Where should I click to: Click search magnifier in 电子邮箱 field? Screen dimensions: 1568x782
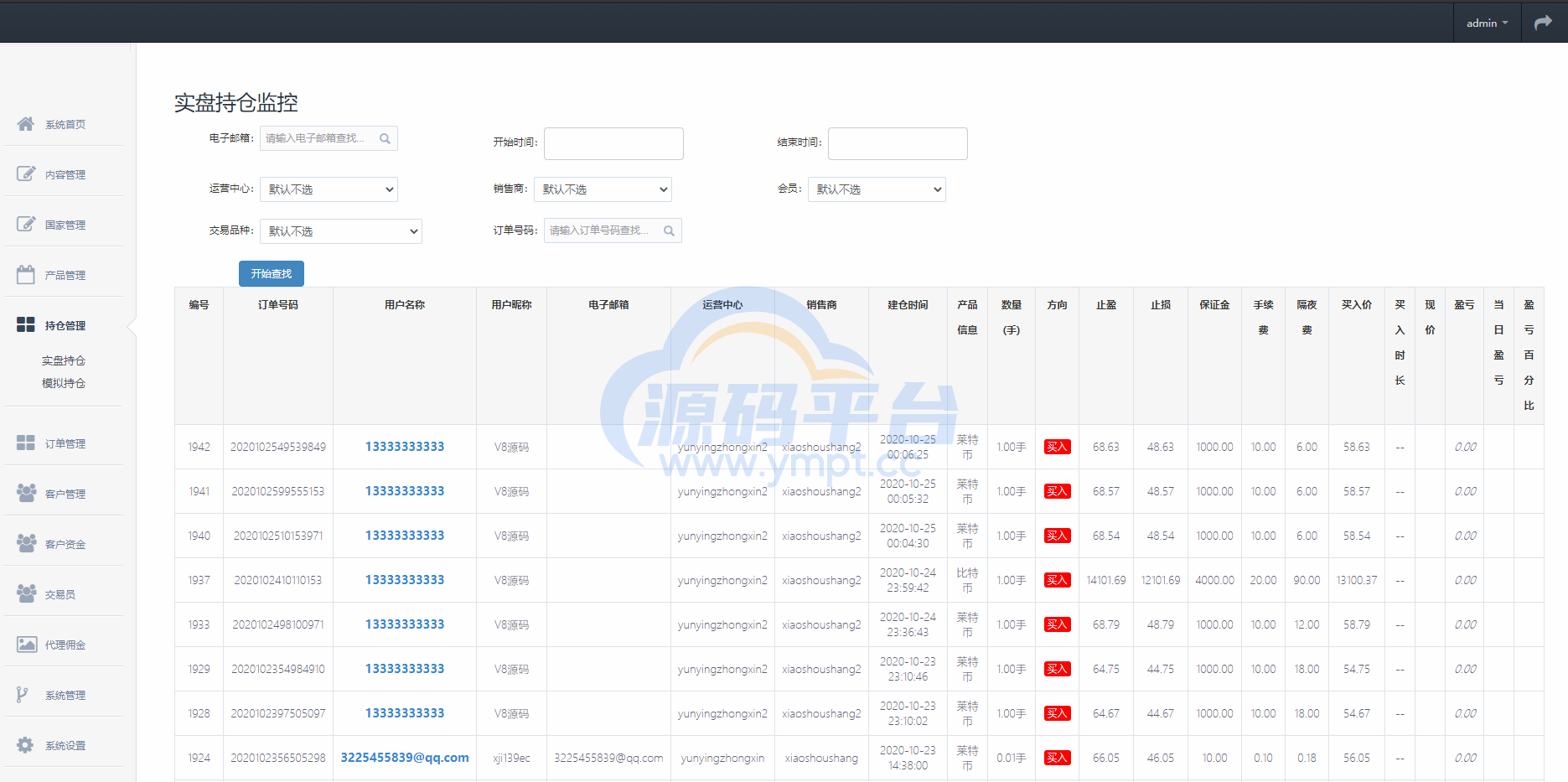coord(385,139)
